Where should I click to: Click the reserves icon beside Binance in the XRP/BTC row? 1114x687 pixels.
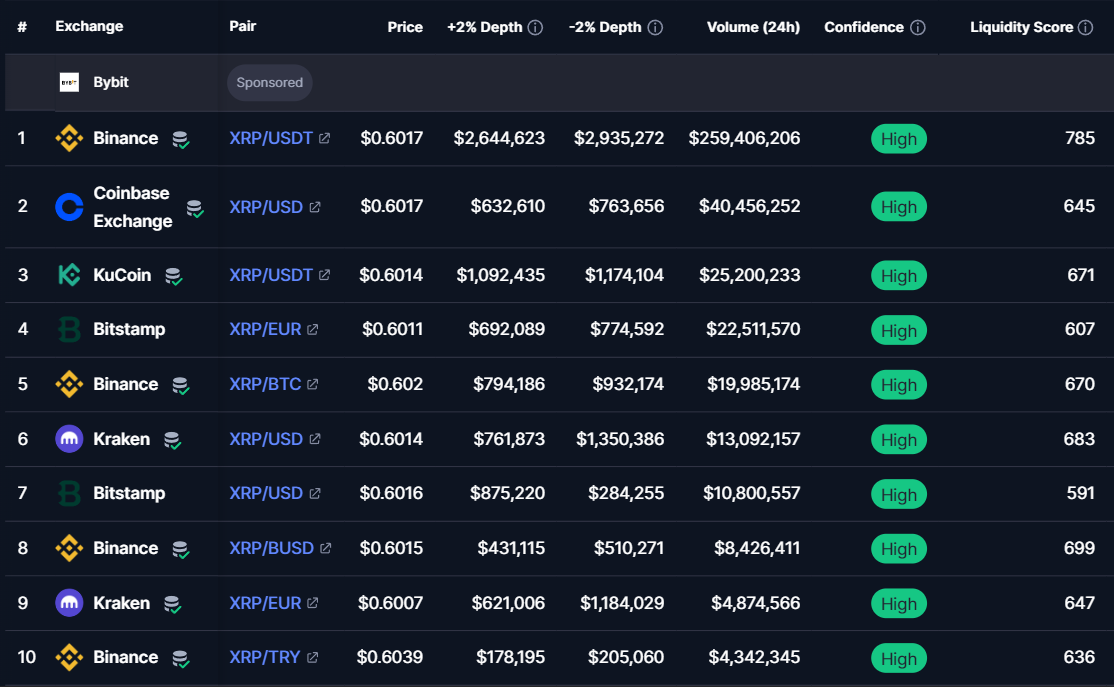180,386
